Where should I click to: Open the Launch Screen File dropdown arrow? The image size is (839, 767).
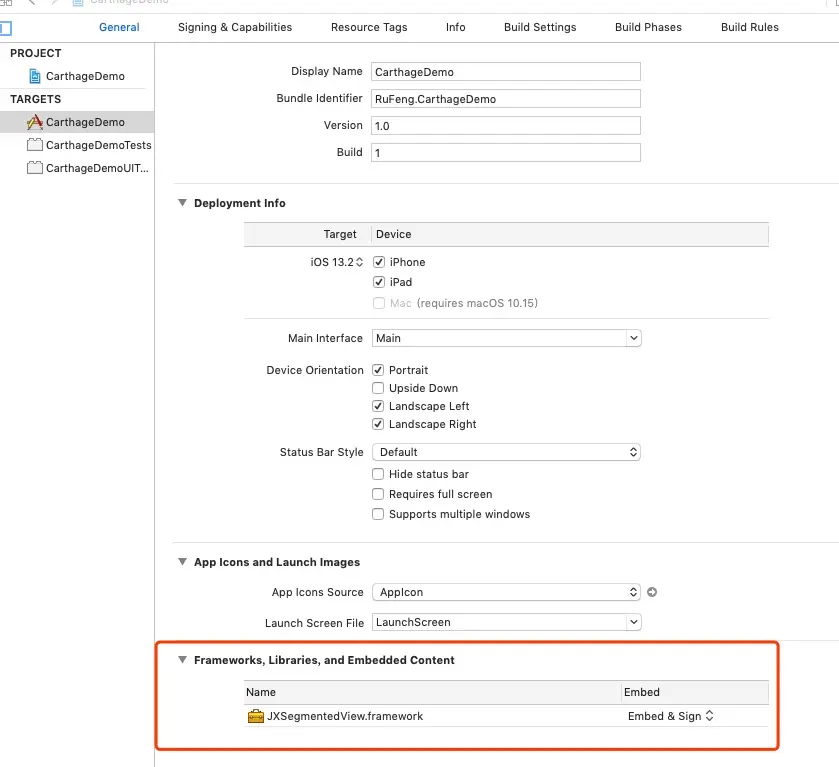click(634, 622)
